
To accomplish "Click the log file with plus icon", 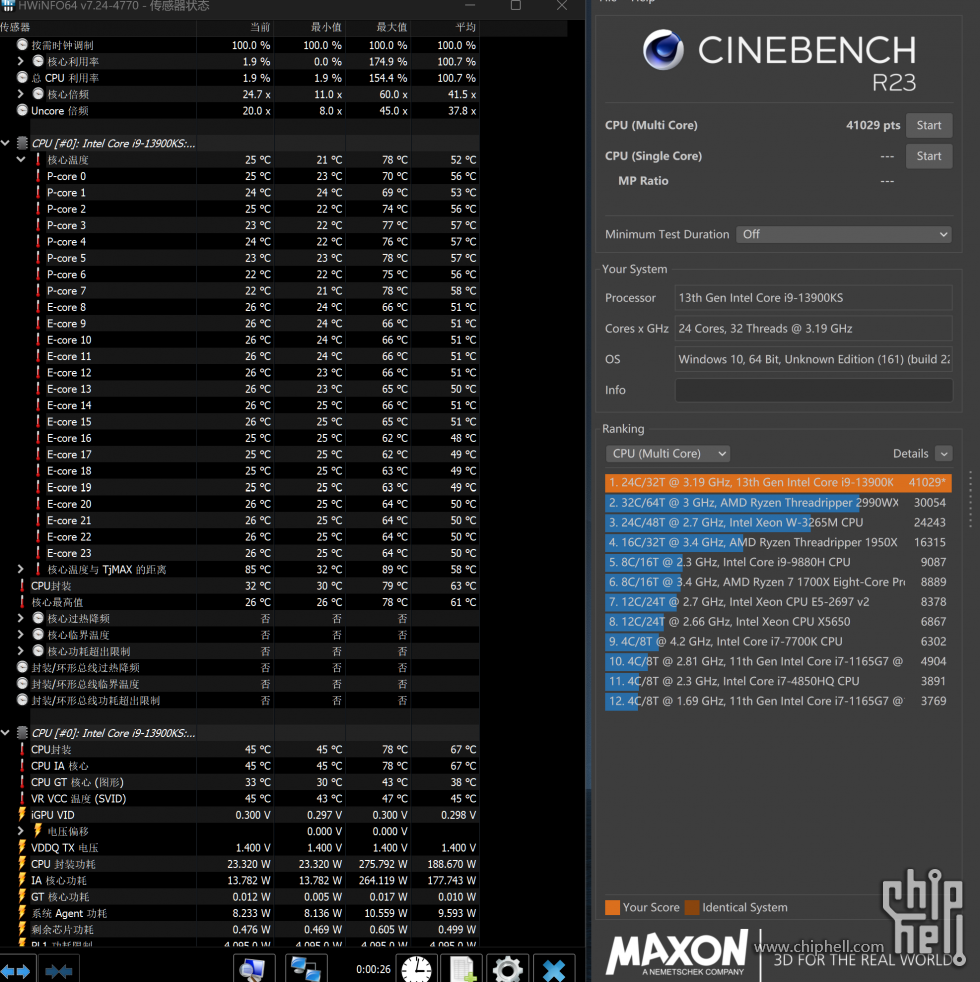I will 463,968.
